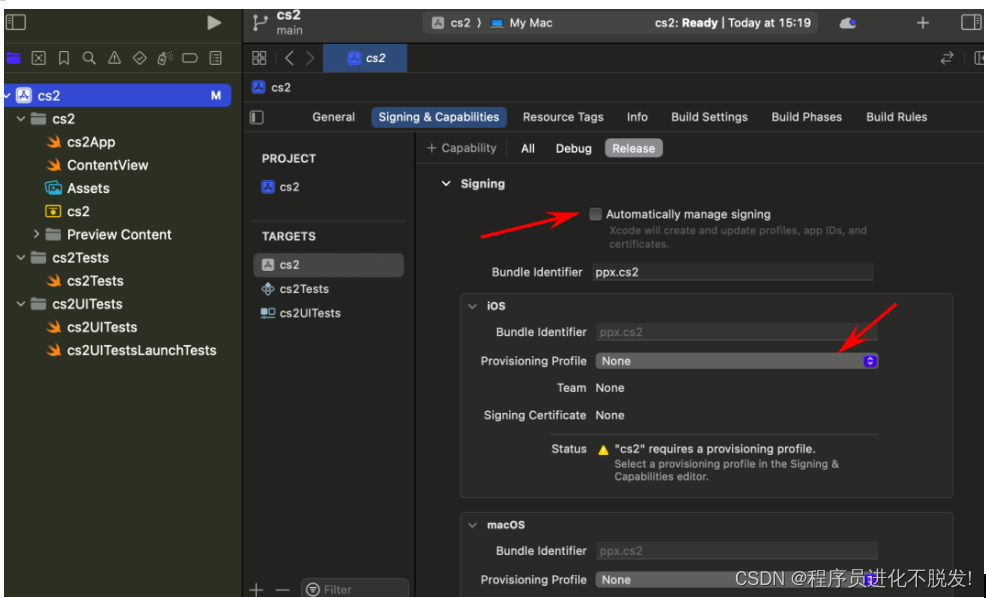Open the Info tab

(637, 117)
